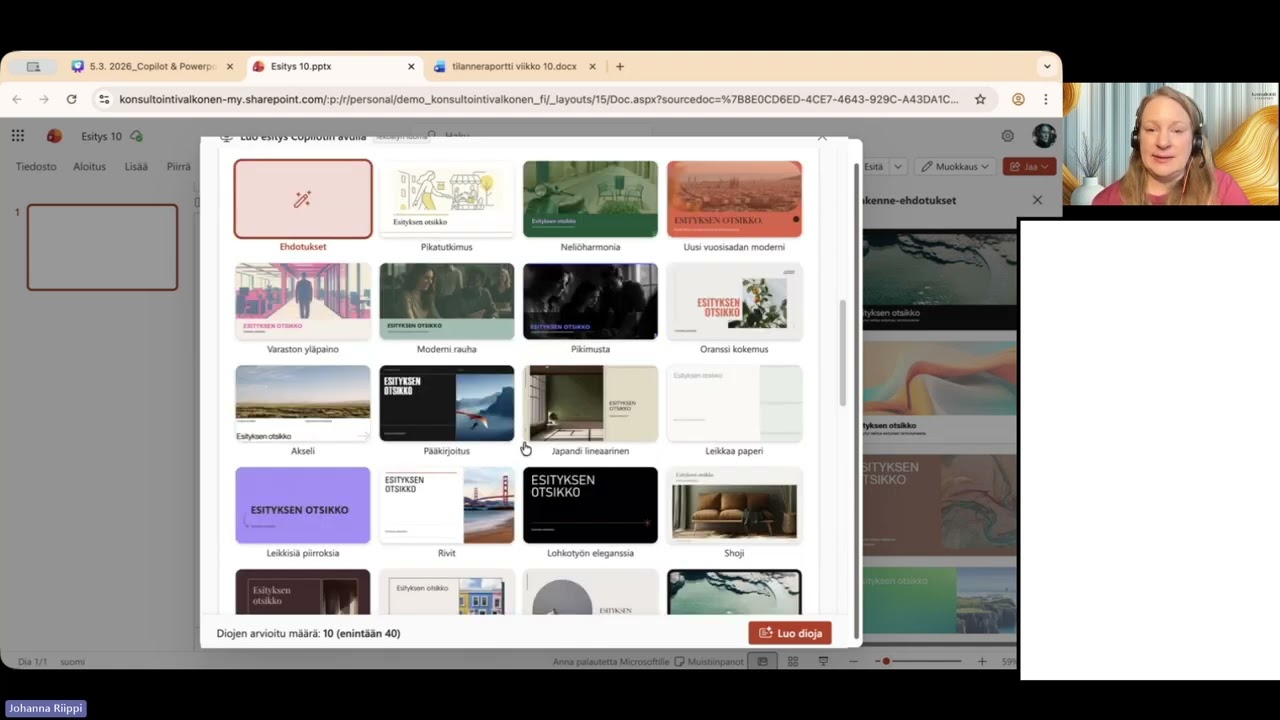
Task: Open the account profile picture
Action: (1044, 136)
